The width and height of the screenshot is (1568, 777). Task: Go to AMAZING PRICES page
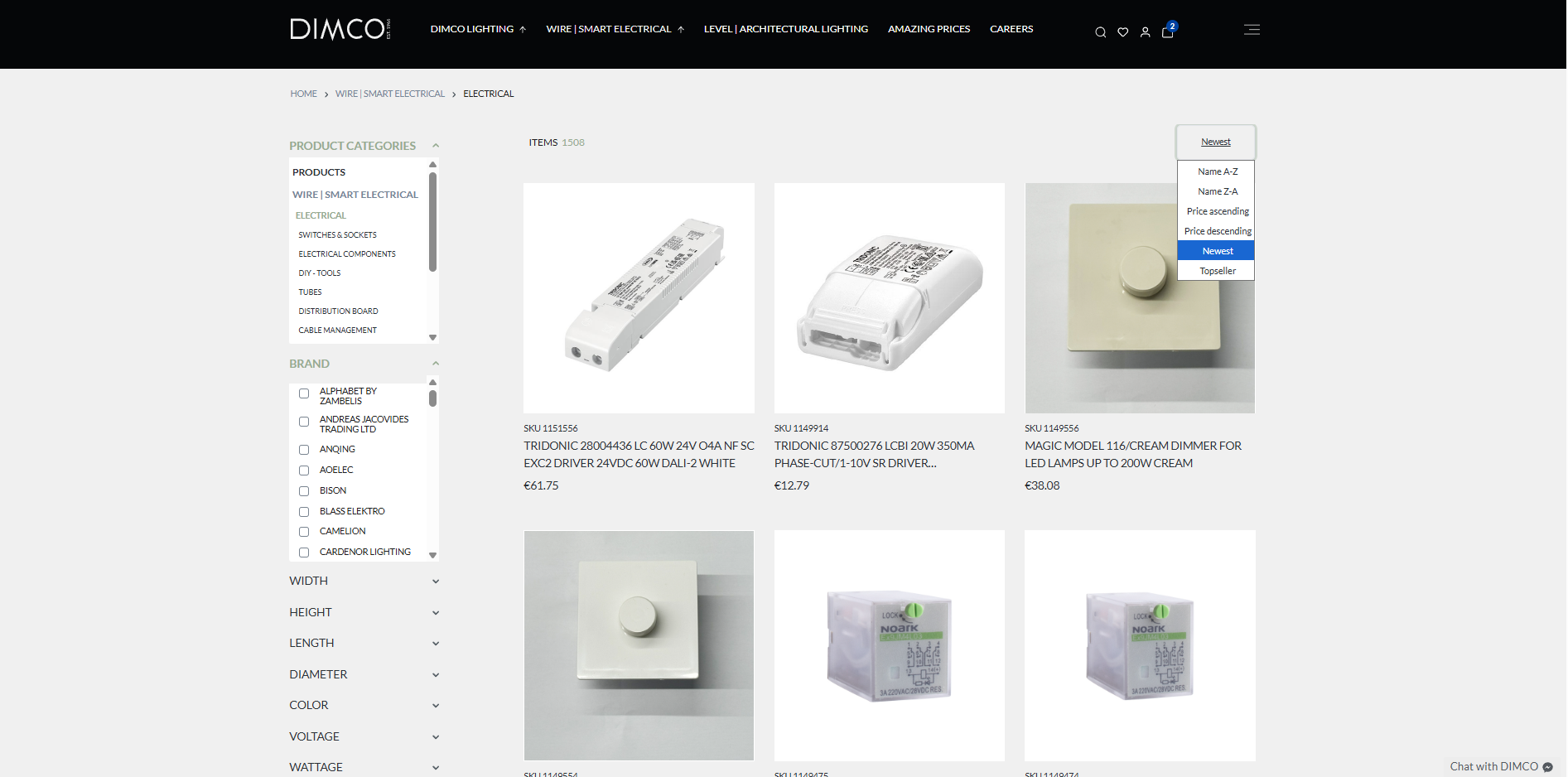[929, 29]
